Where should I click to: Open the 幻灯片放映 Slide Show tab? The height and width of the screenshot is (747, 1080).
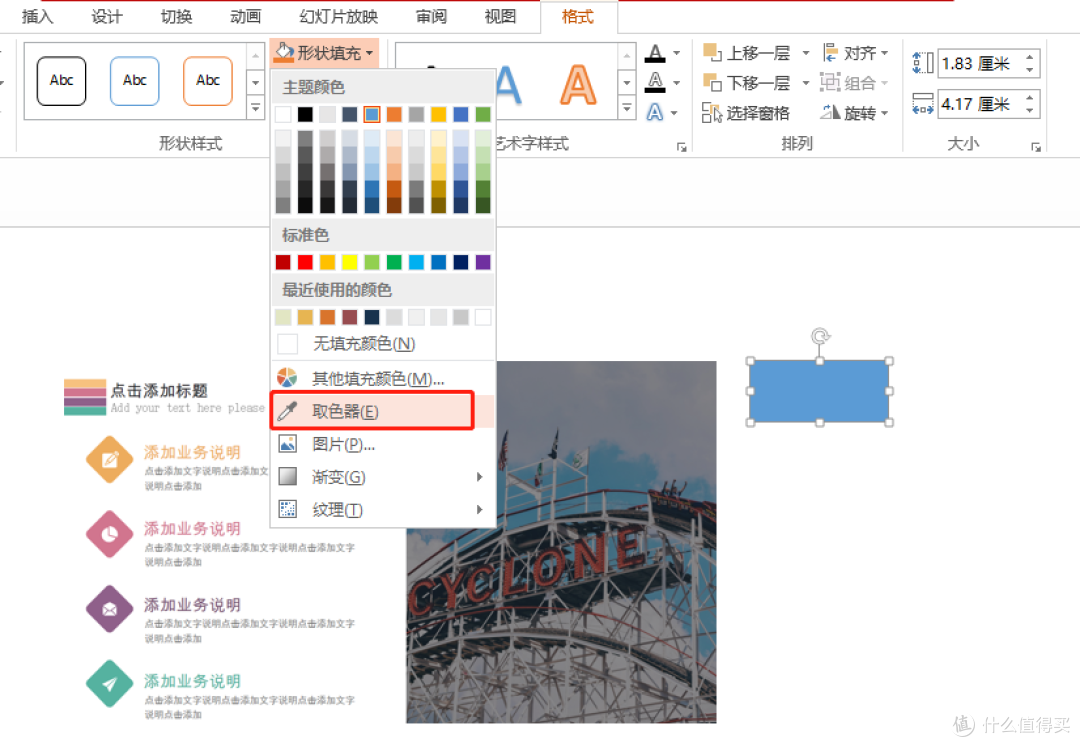[x=338, y=17]
